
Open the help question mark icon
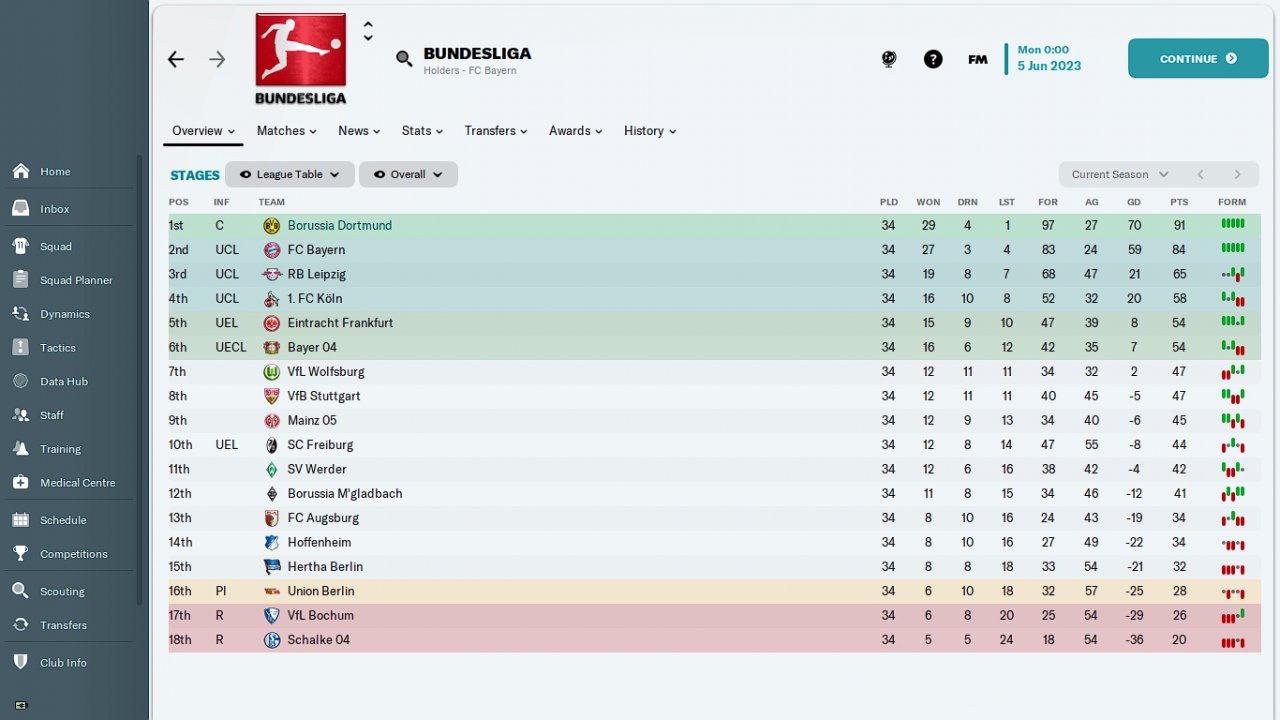pyautogui.click(x=933, y=59)
